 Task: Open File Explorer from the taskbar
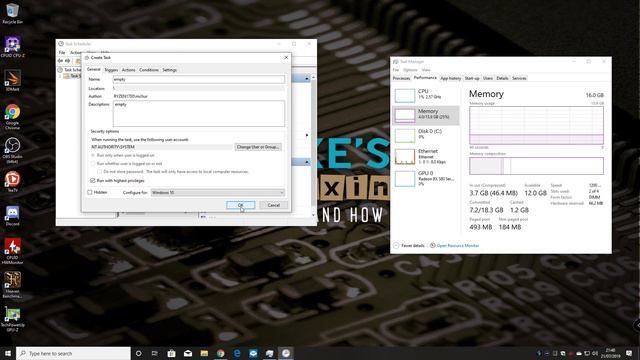(204, 353)
